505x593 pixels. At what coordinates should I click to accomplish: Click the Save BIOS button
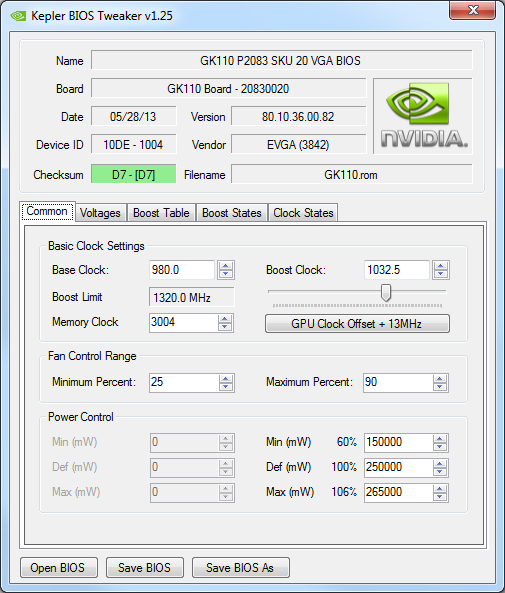(145, 567)
